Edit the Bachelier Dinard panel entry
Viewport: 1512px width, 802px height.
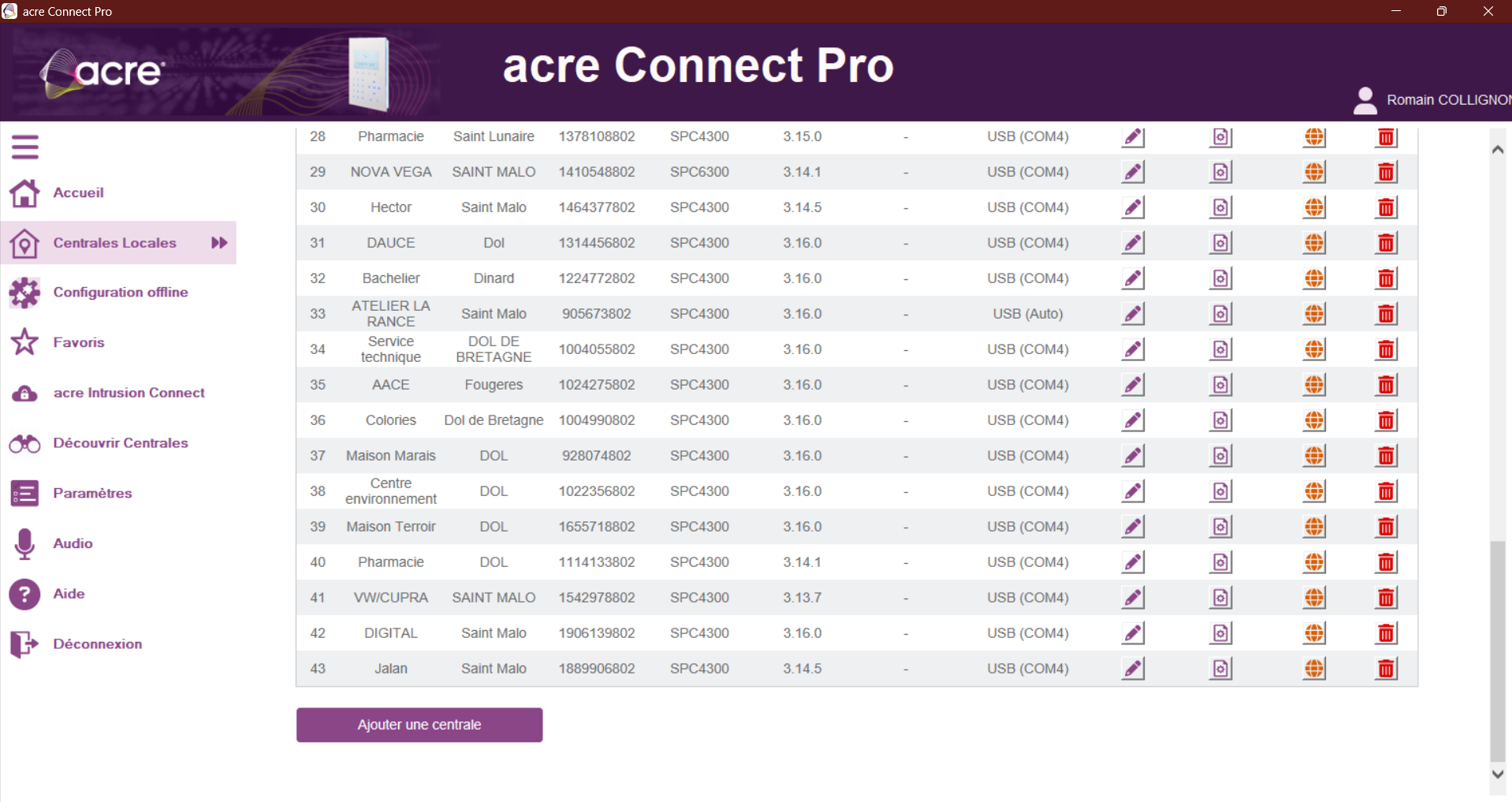click(x=1133, y=278)
